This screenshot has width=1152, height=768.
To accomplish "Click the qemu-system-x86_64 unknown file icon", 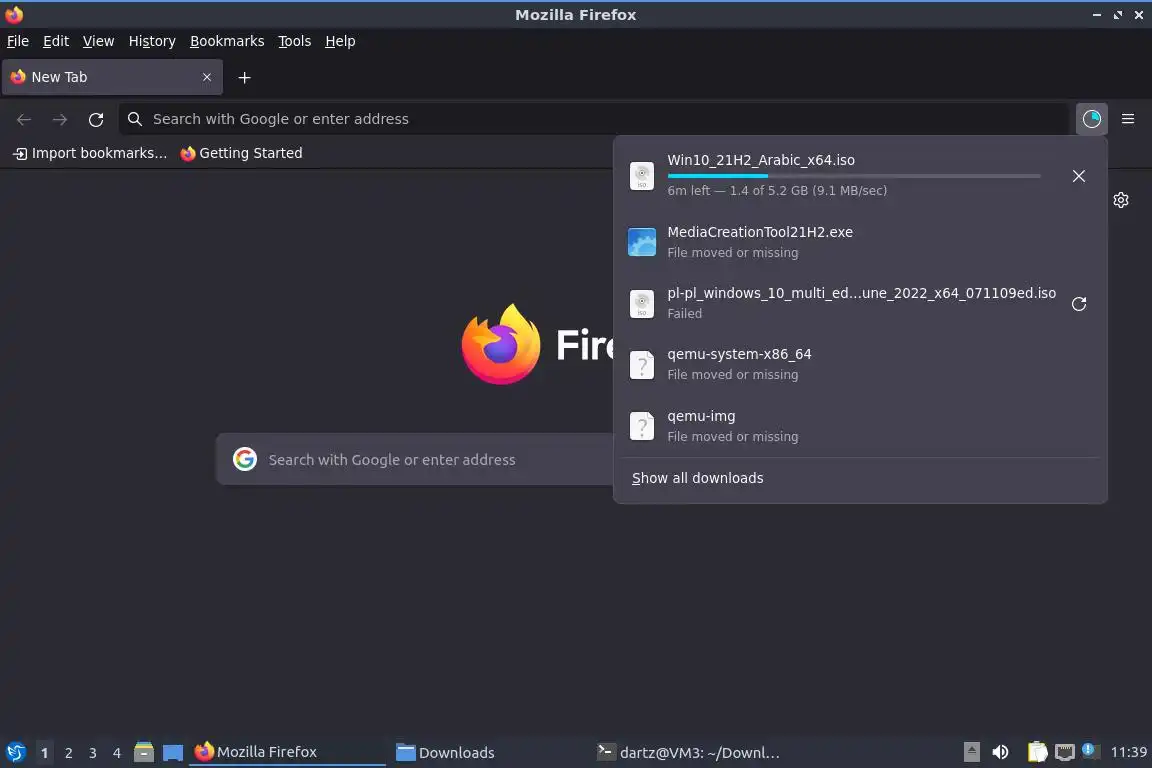I will pos(641,365).
